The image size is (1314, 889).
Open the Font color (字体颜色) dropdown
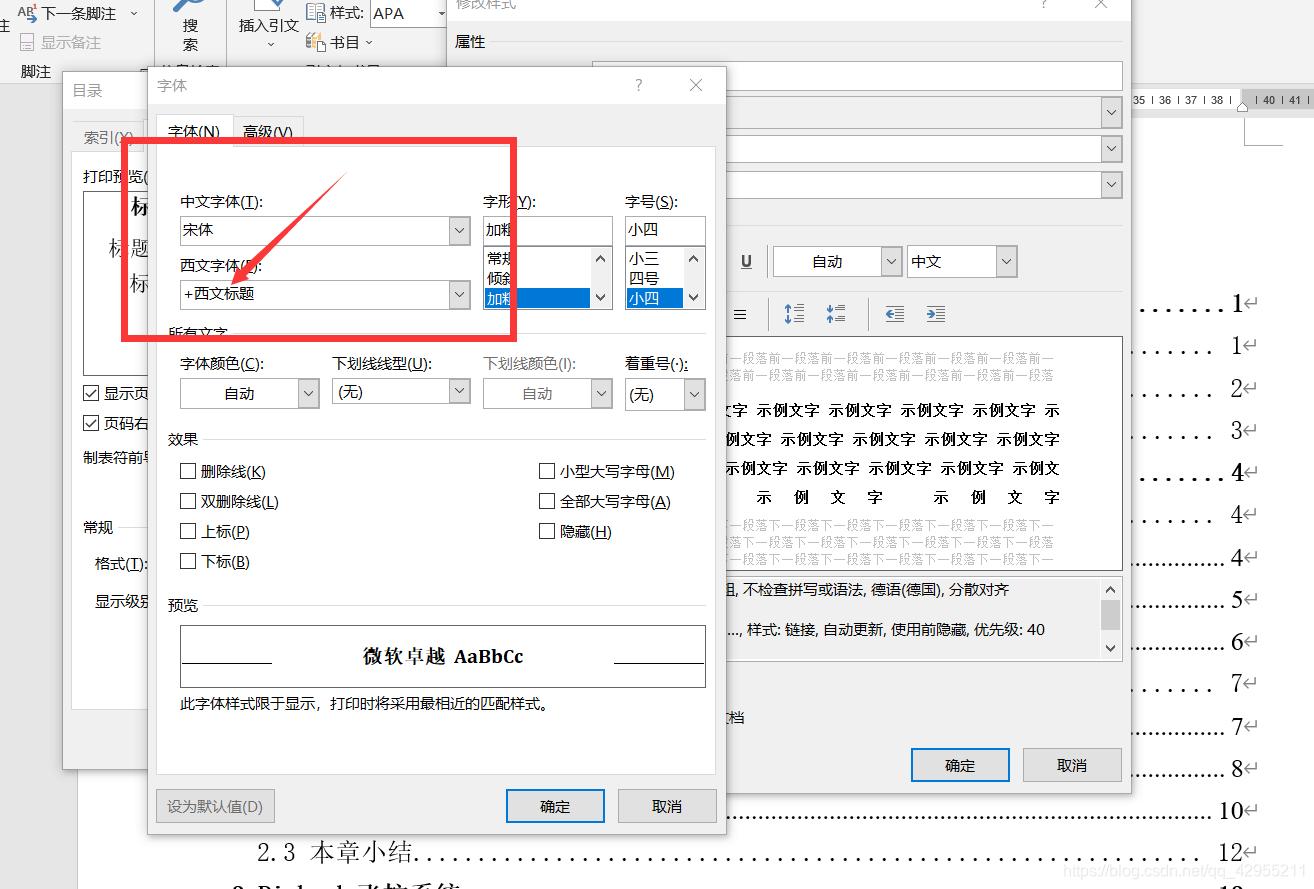point(308,394)
